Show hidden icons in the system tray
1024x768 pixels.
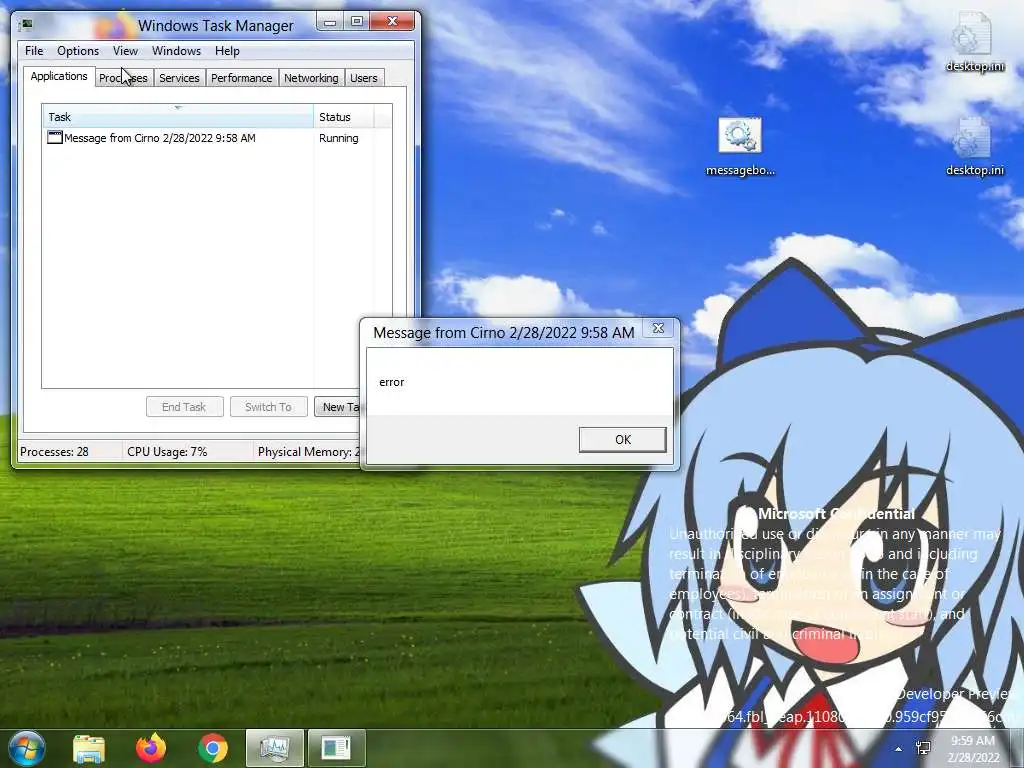pos(899,749)
